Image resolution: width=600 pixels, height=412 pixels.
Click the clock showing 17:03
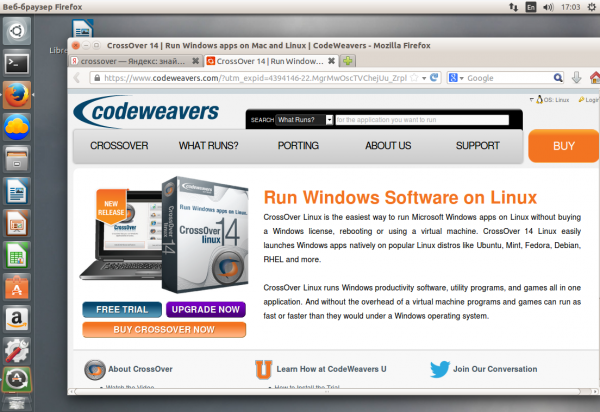point(570,7)
